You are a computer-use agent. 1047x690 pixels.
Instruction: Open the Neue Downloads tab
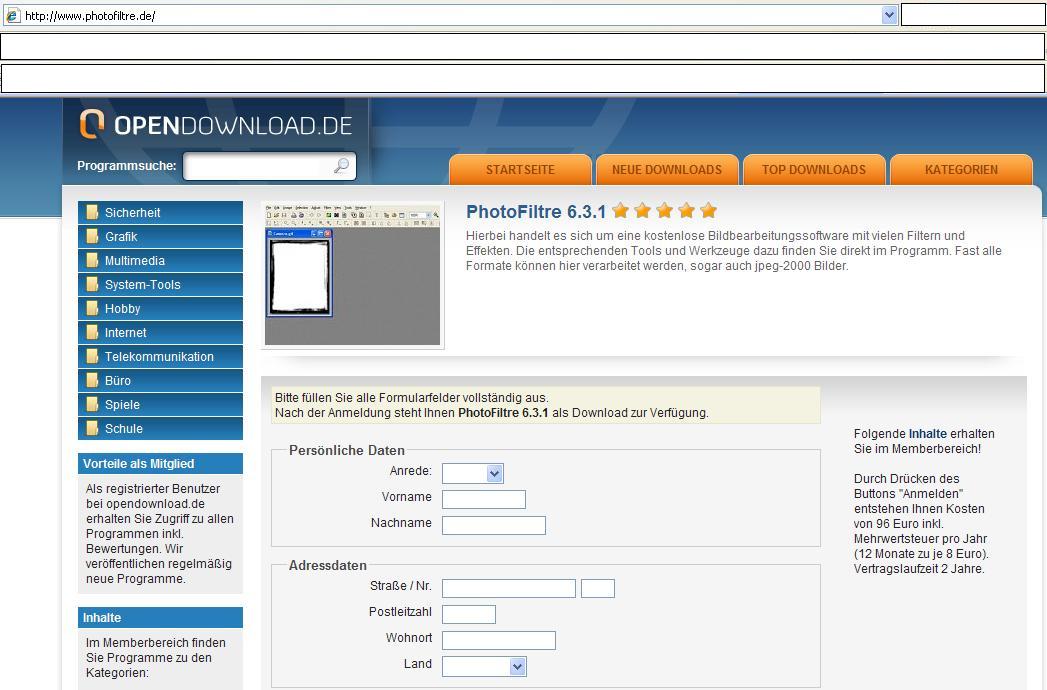(667, 170)
